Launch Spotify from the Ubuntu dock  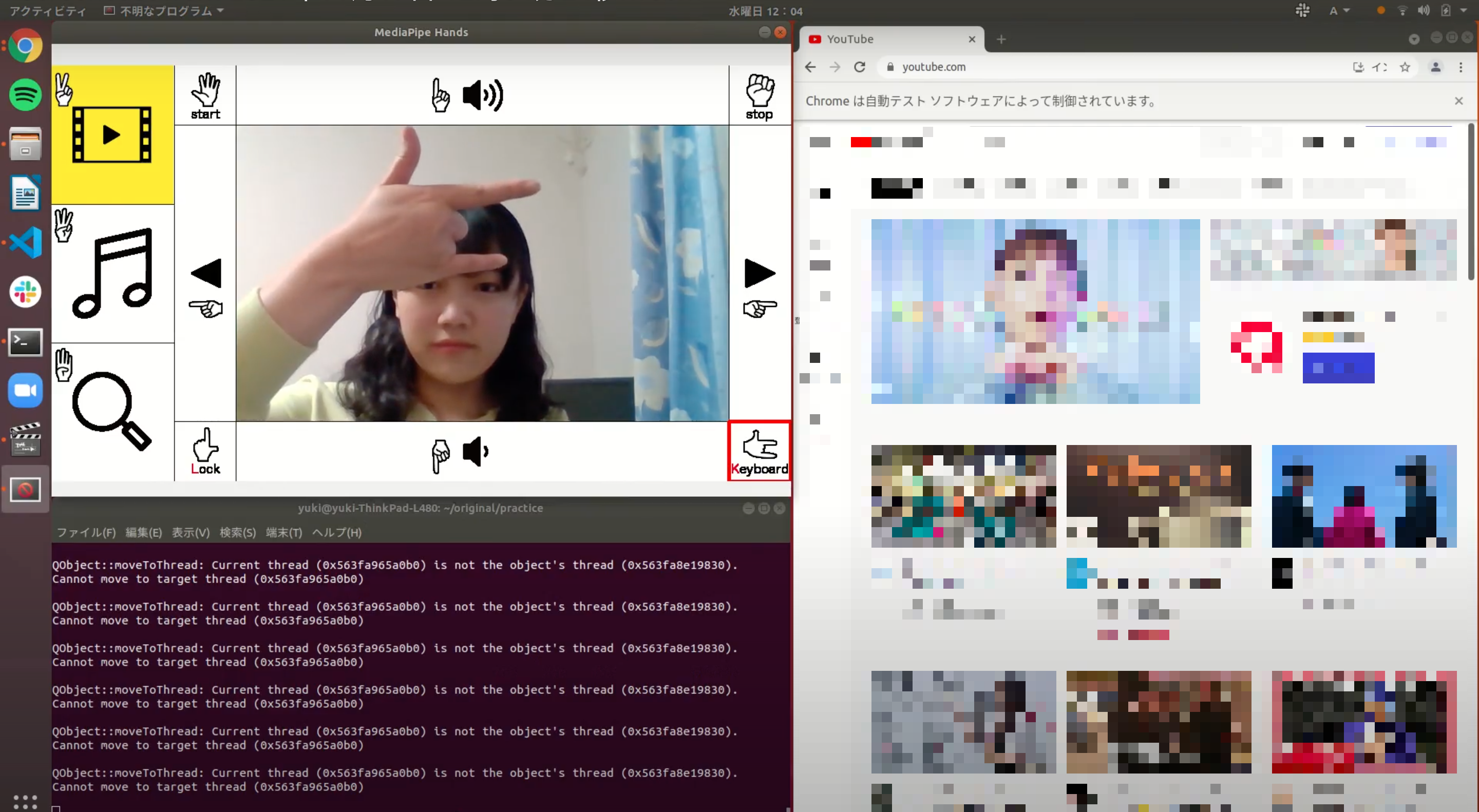coord(25,94)
